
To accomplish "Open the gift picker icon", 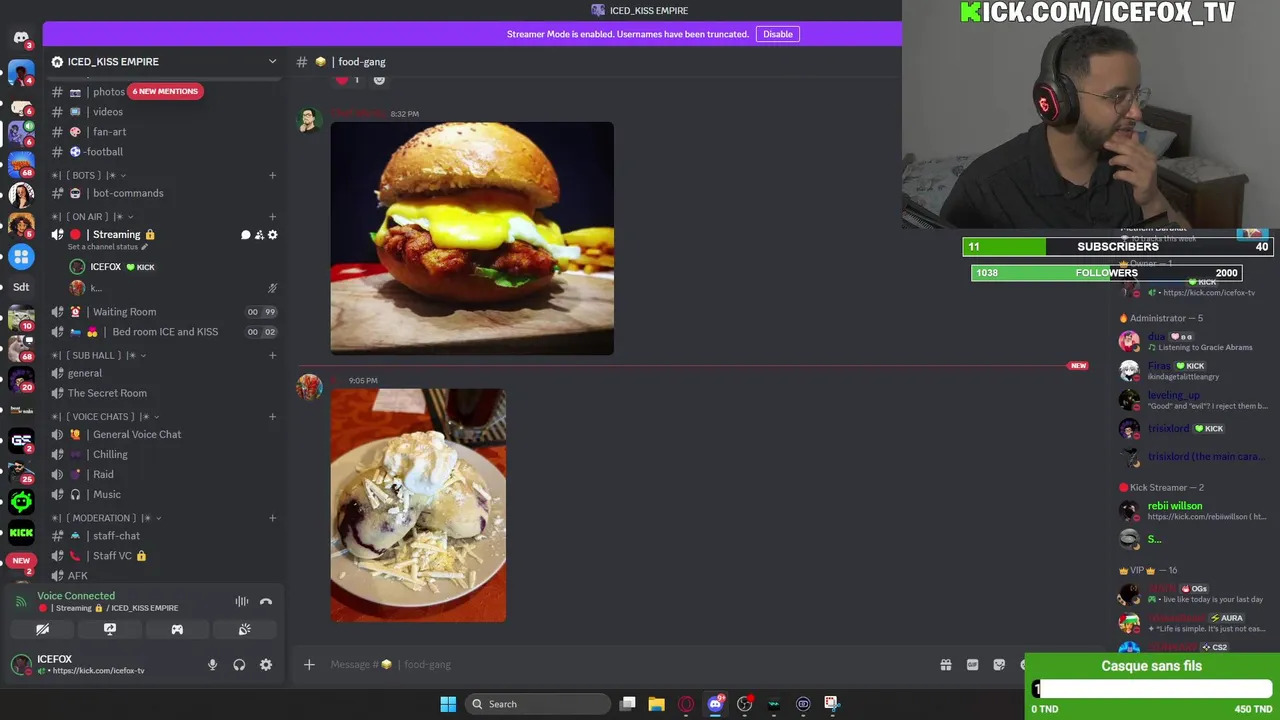I will point(946,664).
